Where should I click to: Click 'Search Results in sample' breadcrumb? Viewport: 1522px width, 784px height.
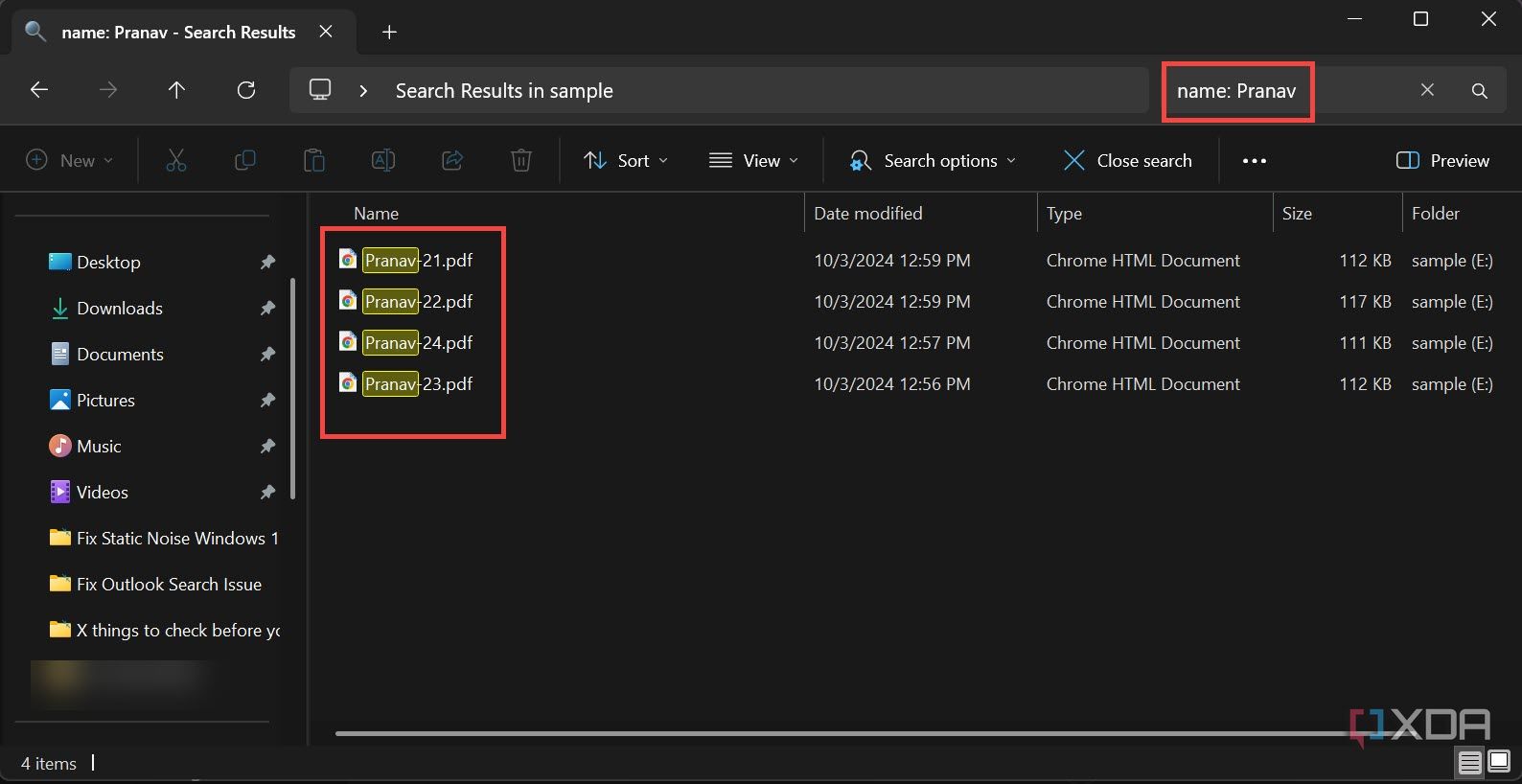coord(504,91)
